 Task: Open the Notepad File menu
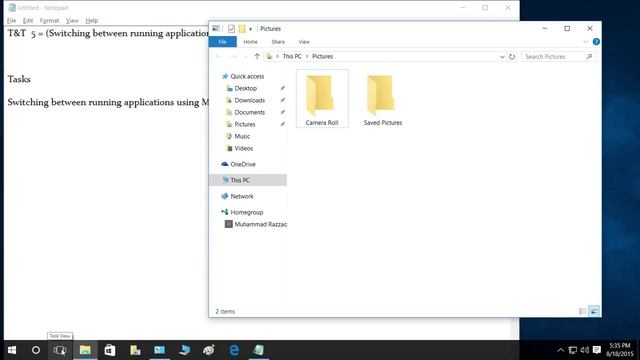coord(11,20)
